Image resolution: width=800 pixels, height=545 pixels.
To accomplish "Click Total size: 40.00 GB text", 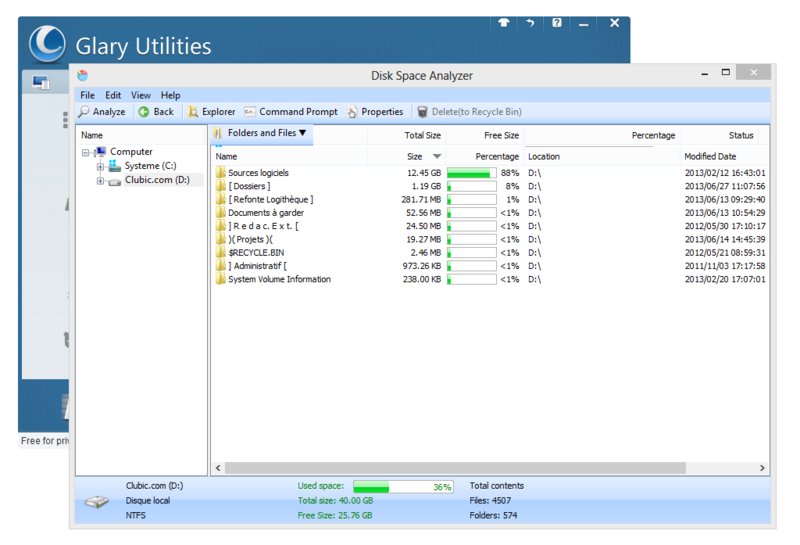I will click(335, 501).
